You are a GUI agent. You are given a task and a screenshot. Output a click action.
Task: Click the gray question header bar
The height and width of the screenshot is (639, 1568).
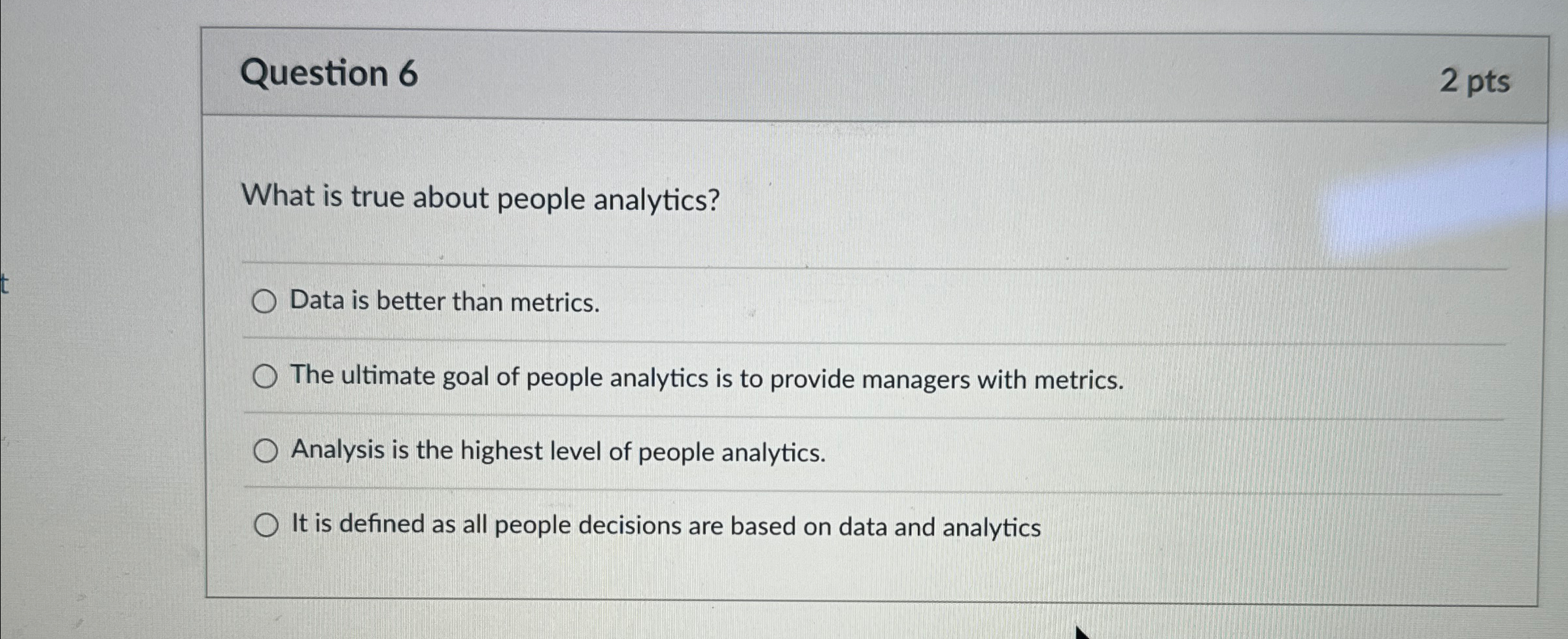point(850,75)
